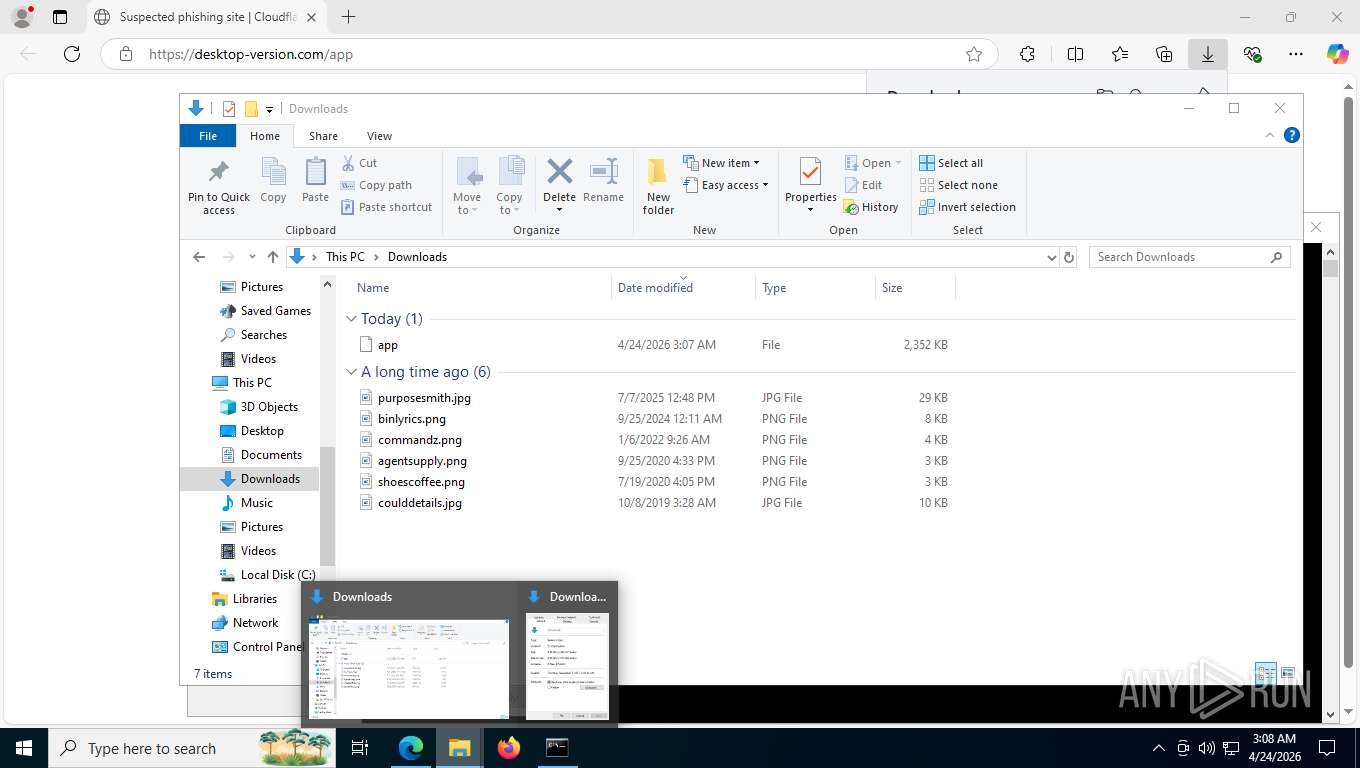Create a New folder
1360x768 pixels.
(x=658, y=186)
